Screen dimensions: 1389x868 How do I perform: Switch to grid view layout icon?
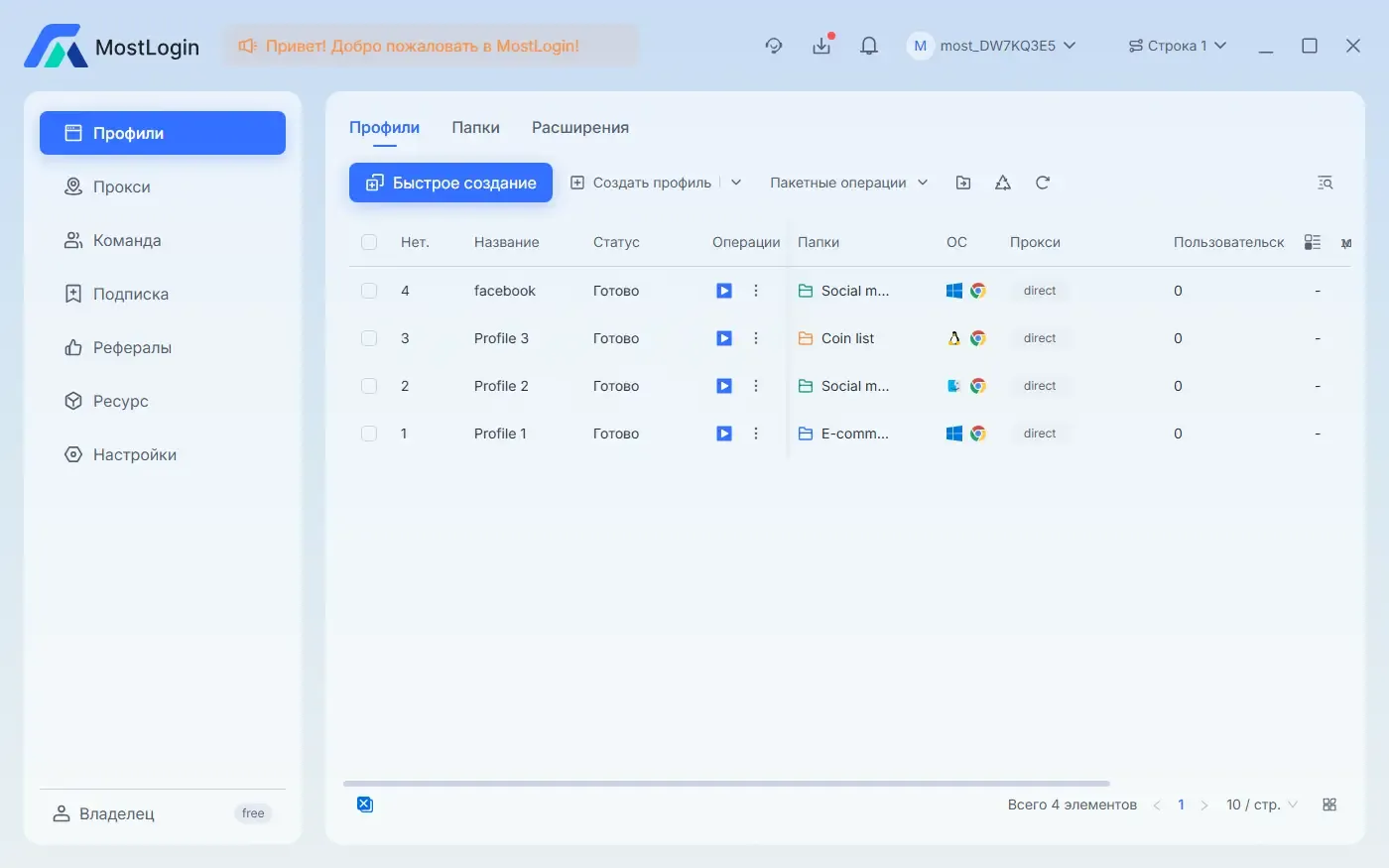[x=1329, y=805]
